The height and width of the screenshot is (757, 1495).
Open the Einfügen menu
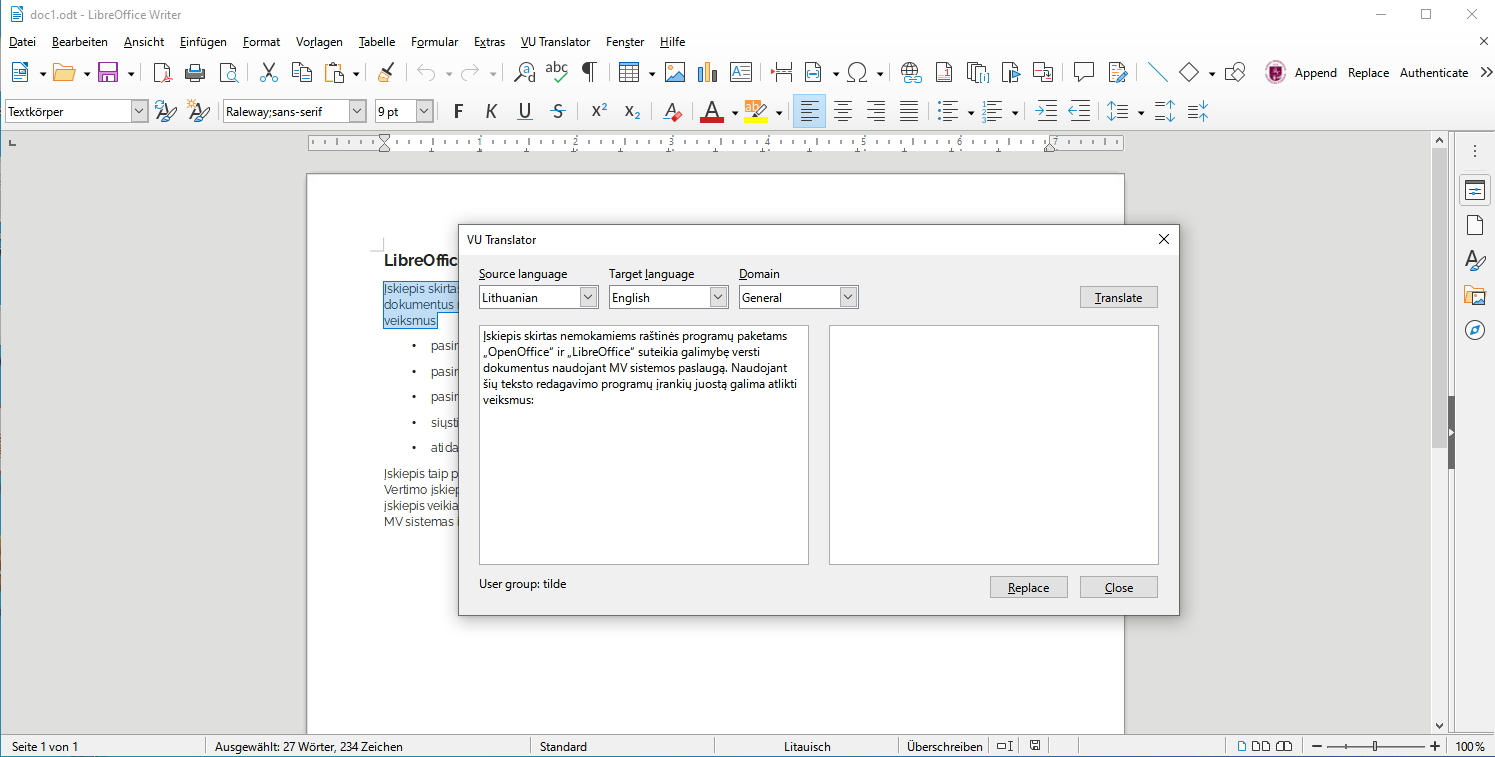pos(203,42)
